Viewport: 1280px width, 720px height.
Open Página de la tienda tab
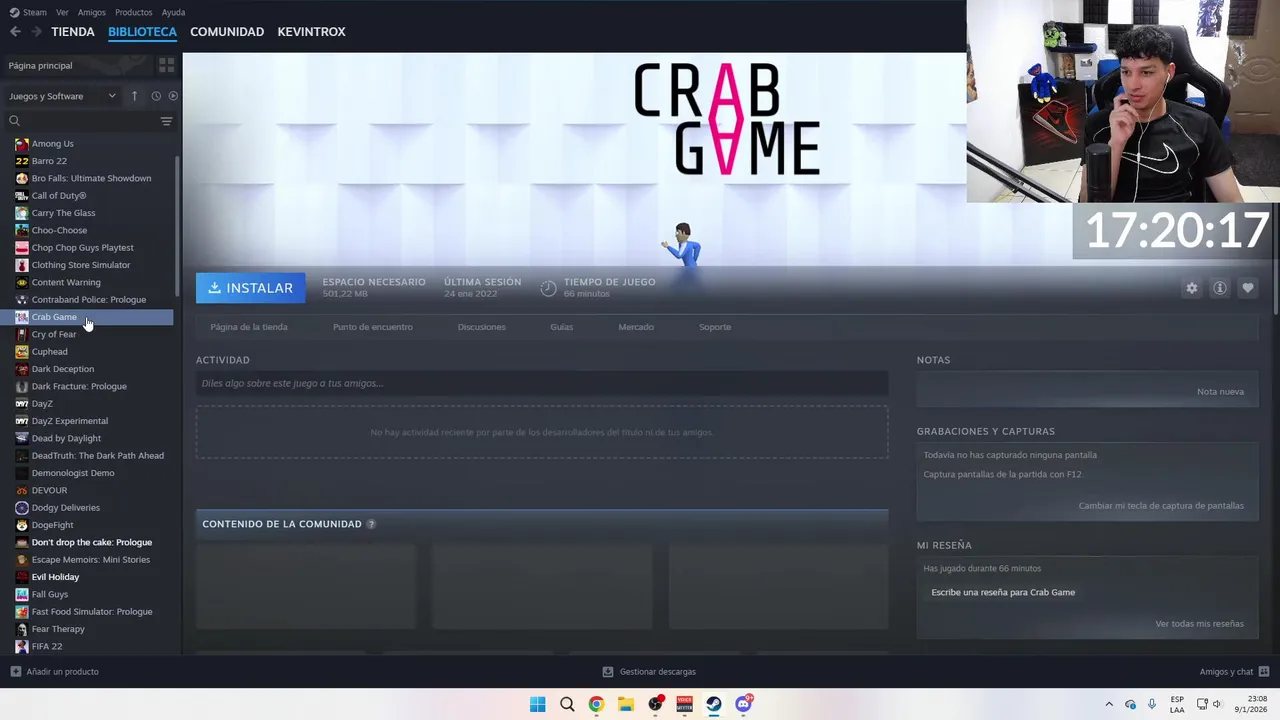(x=249, y=327)
